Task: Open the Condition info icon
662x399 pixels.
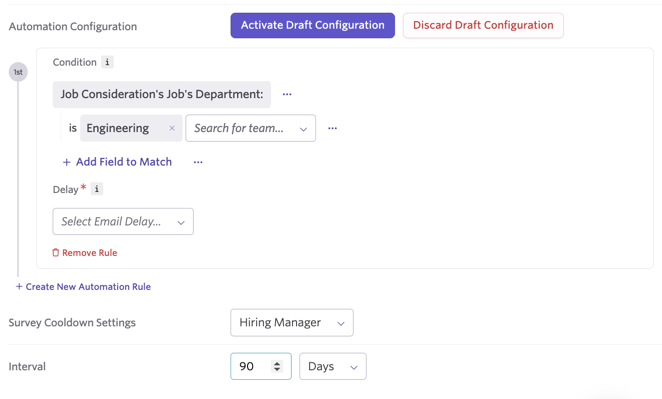Action: click(x=107, y=62)
